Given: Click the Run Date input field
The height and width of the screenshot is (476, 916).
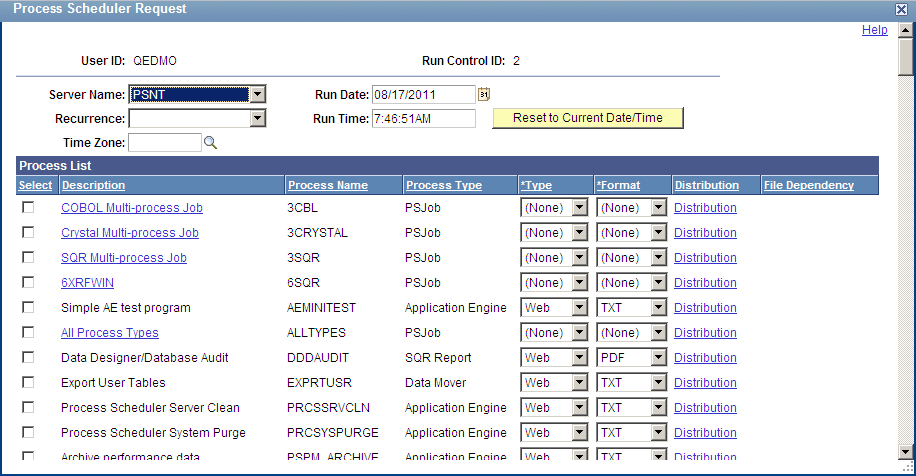Looking at the screenshot, I should click(x=424, y=95).
